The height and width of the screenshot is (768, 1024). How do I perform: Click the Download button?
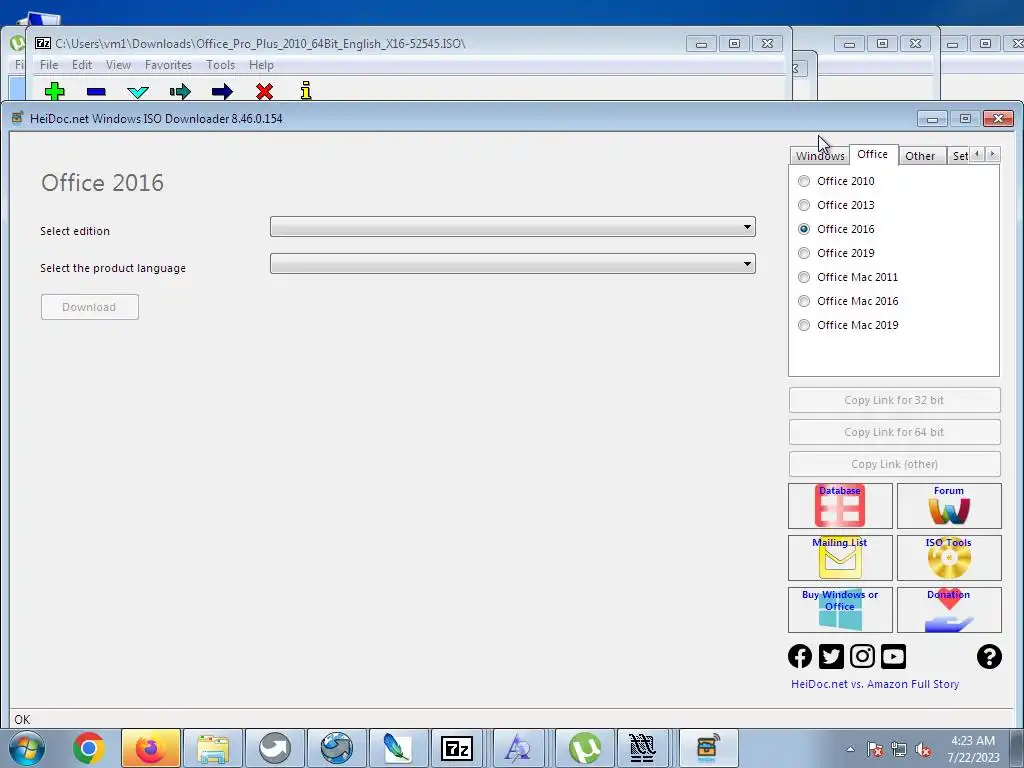click(x=89, y=307)
